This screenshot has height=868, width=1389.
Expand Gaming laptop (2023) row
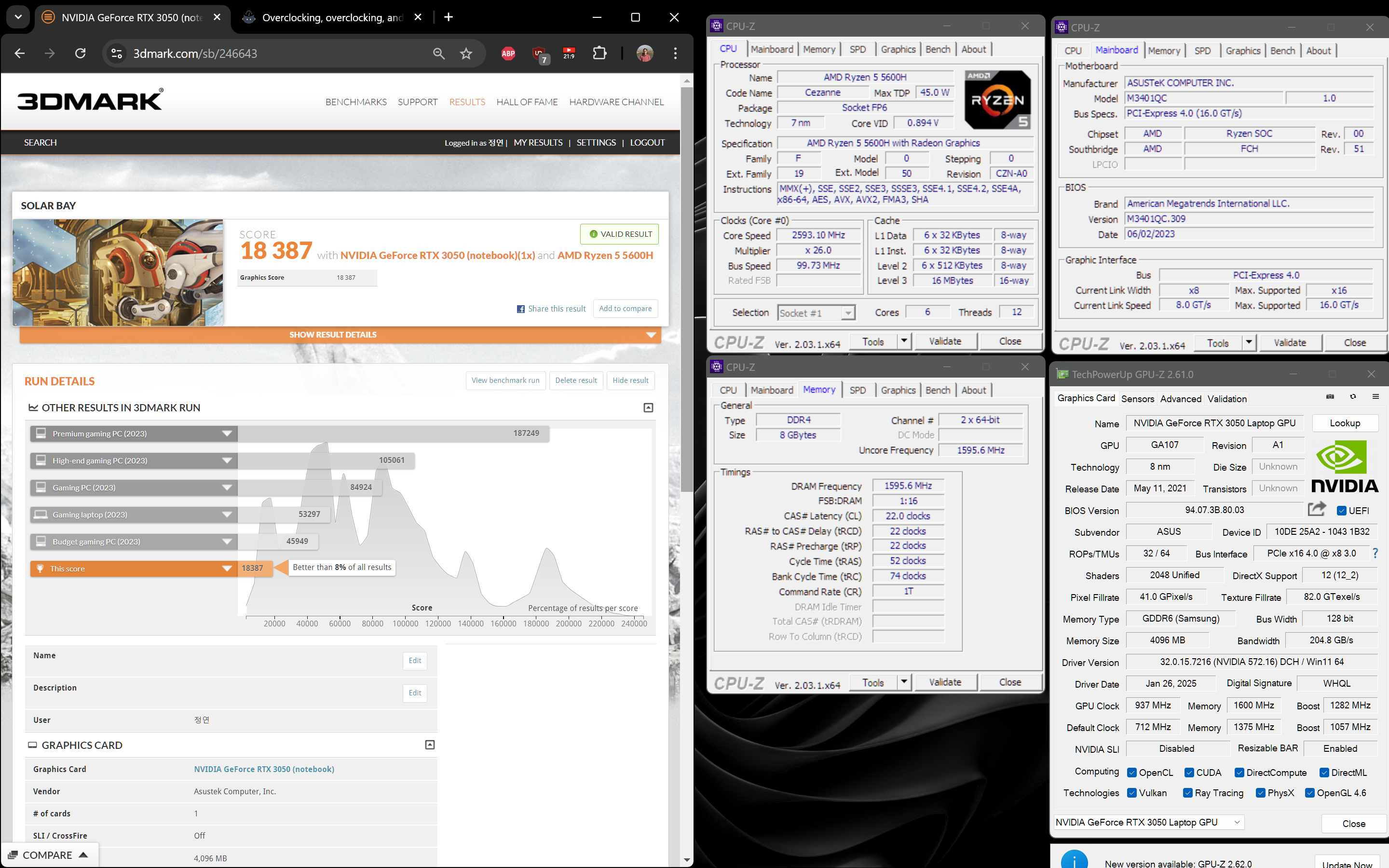point(134,515)
